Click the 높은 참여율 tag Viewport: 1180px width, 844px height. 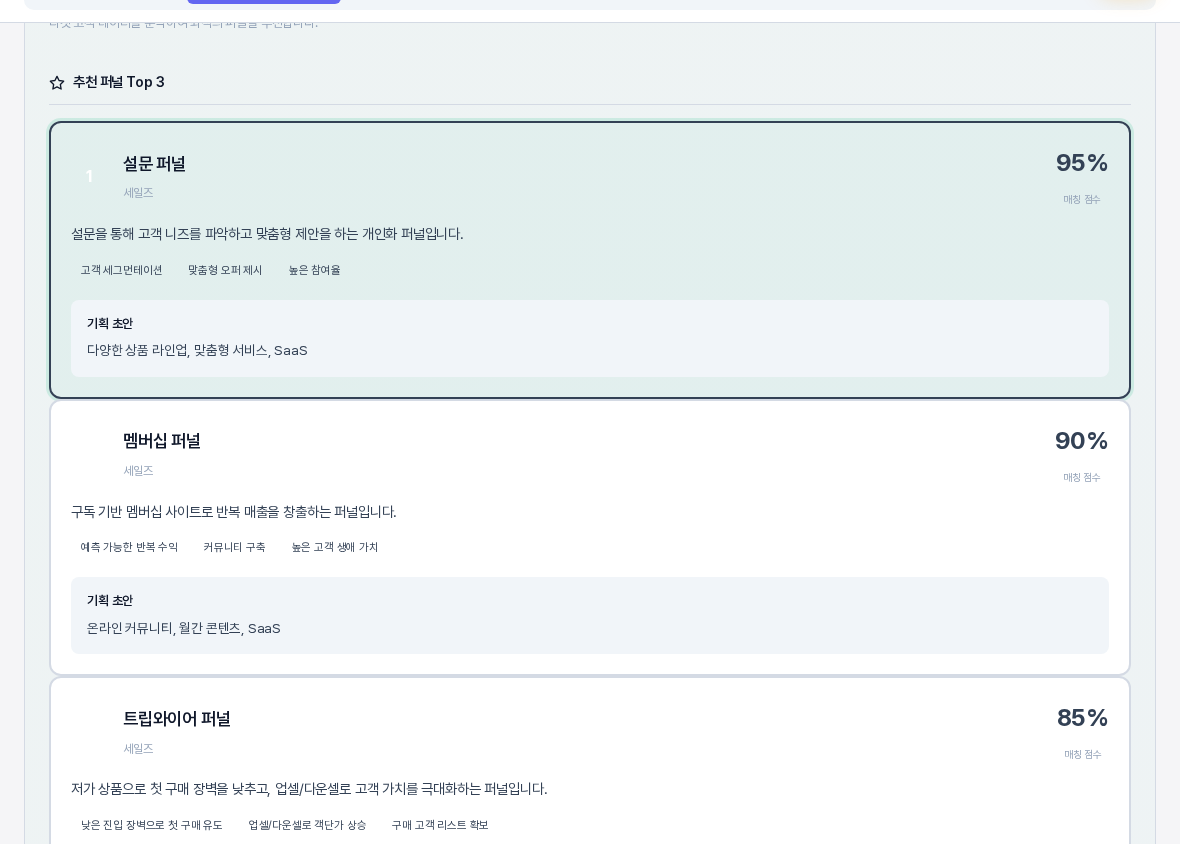(x=315, y=270)
